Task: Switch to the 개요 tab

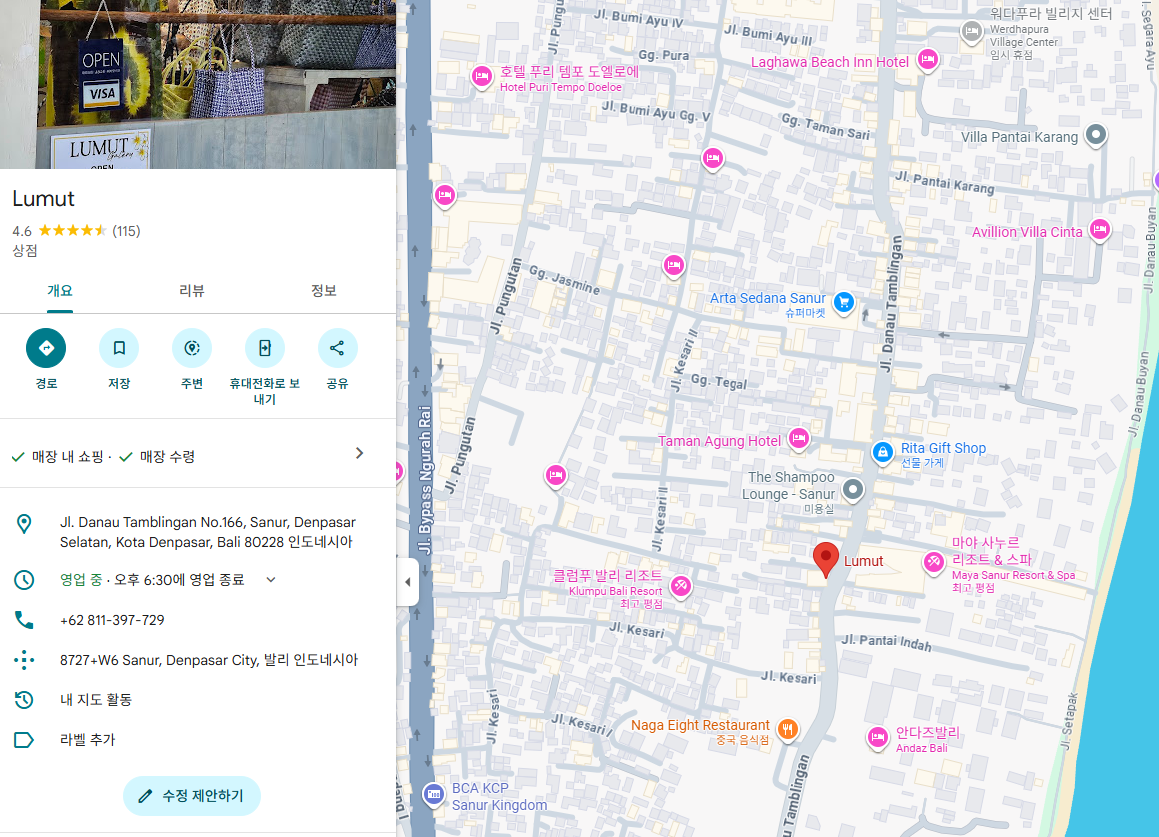Action: click(60, 291)
